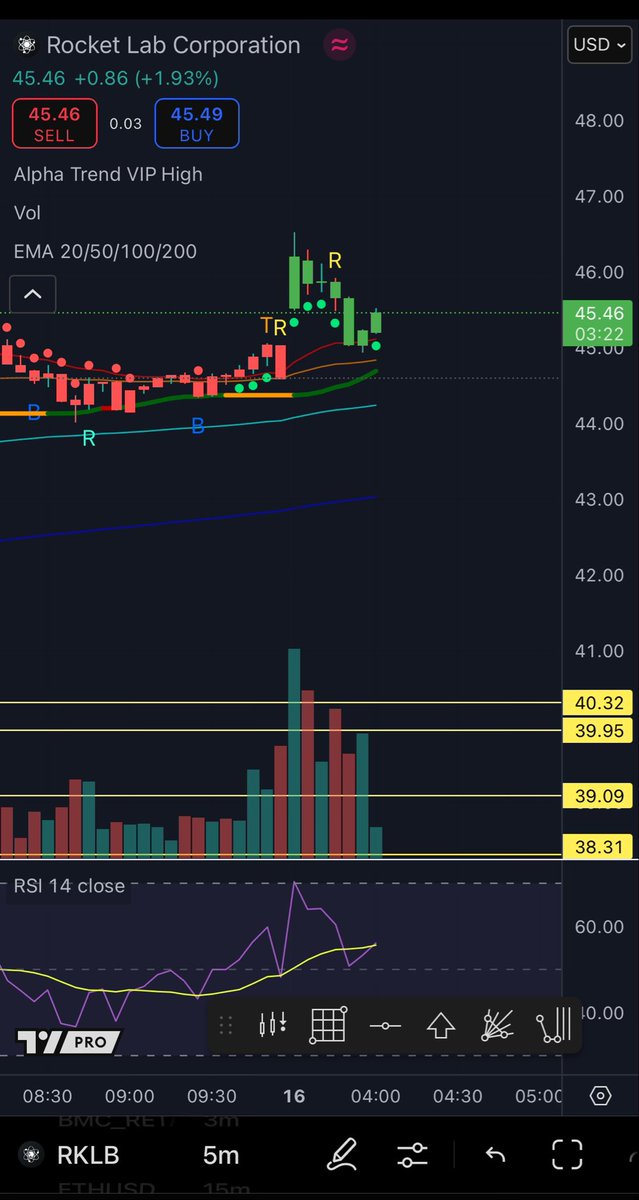Tap the 48.00 price scale label
Viewport: 639px width, 1200px height.
[600, 121]
